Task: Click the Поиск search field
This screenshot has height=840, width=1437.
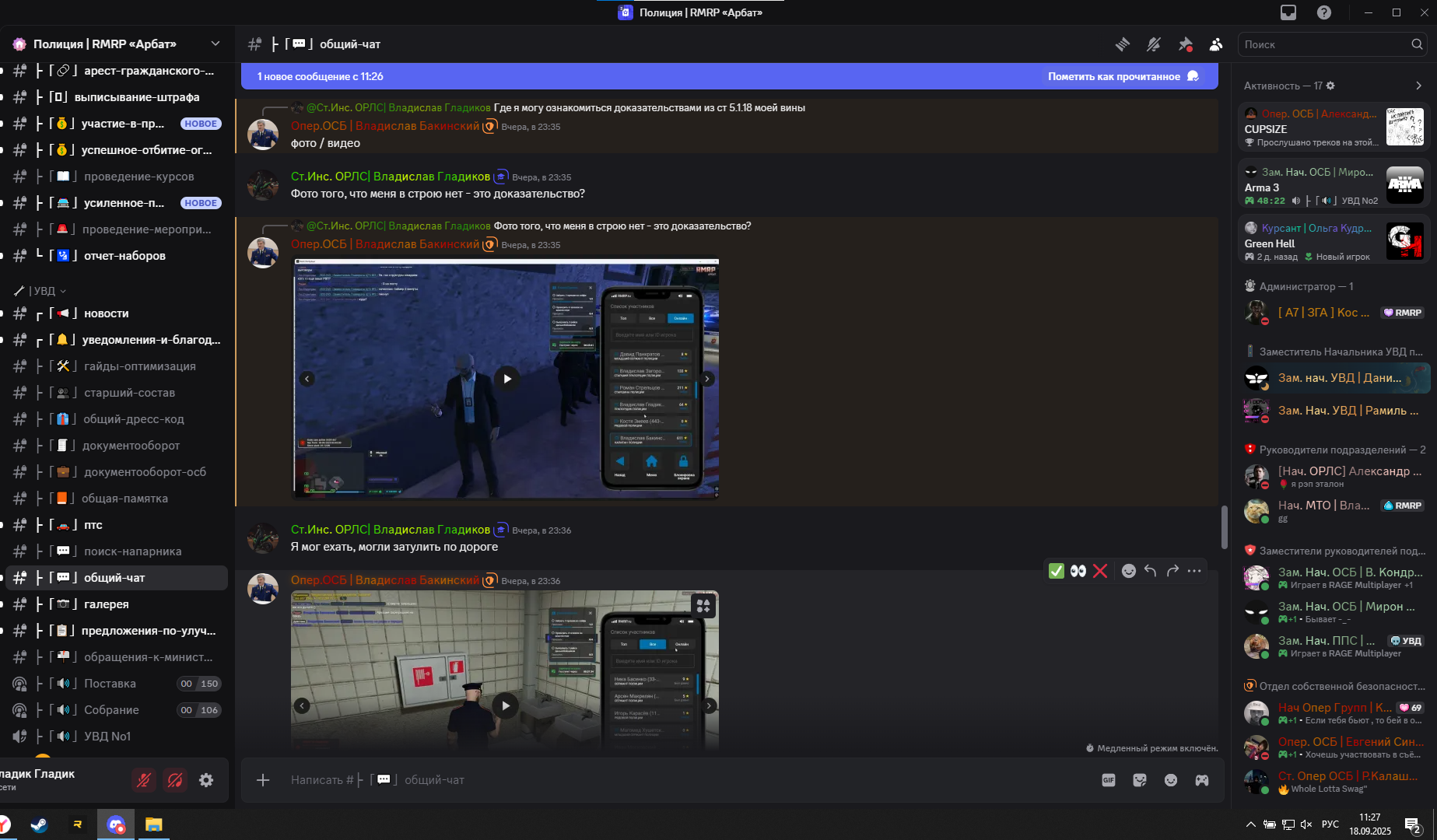Action: tap(1332, 44)
